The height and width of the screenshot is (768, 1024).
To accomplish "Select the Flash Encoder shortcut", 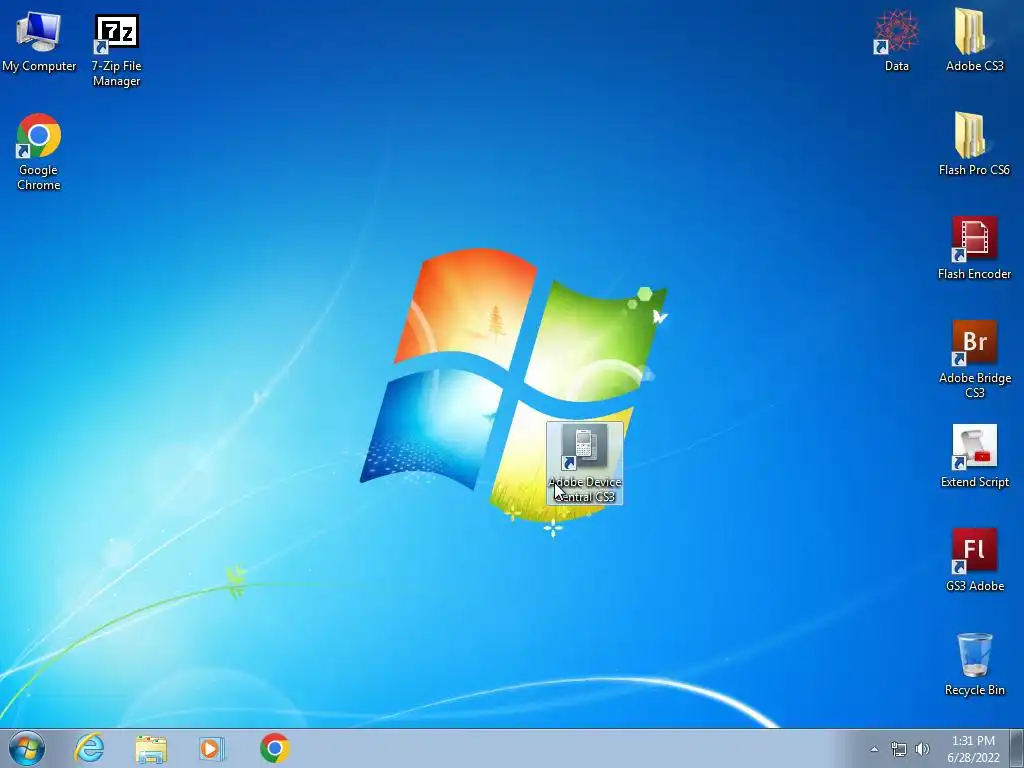I will pos(974,248).
